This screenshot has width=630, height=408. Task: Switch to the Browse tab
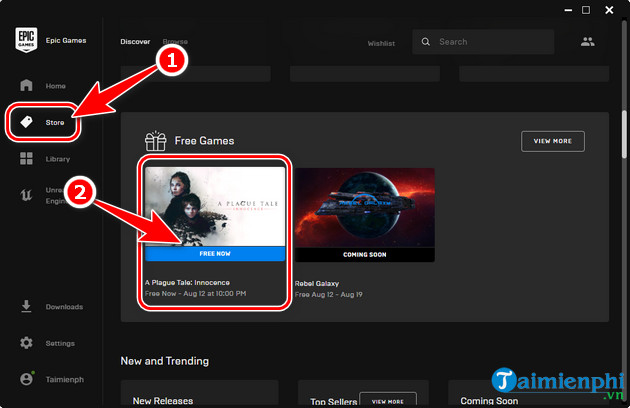tap(176, 42)
